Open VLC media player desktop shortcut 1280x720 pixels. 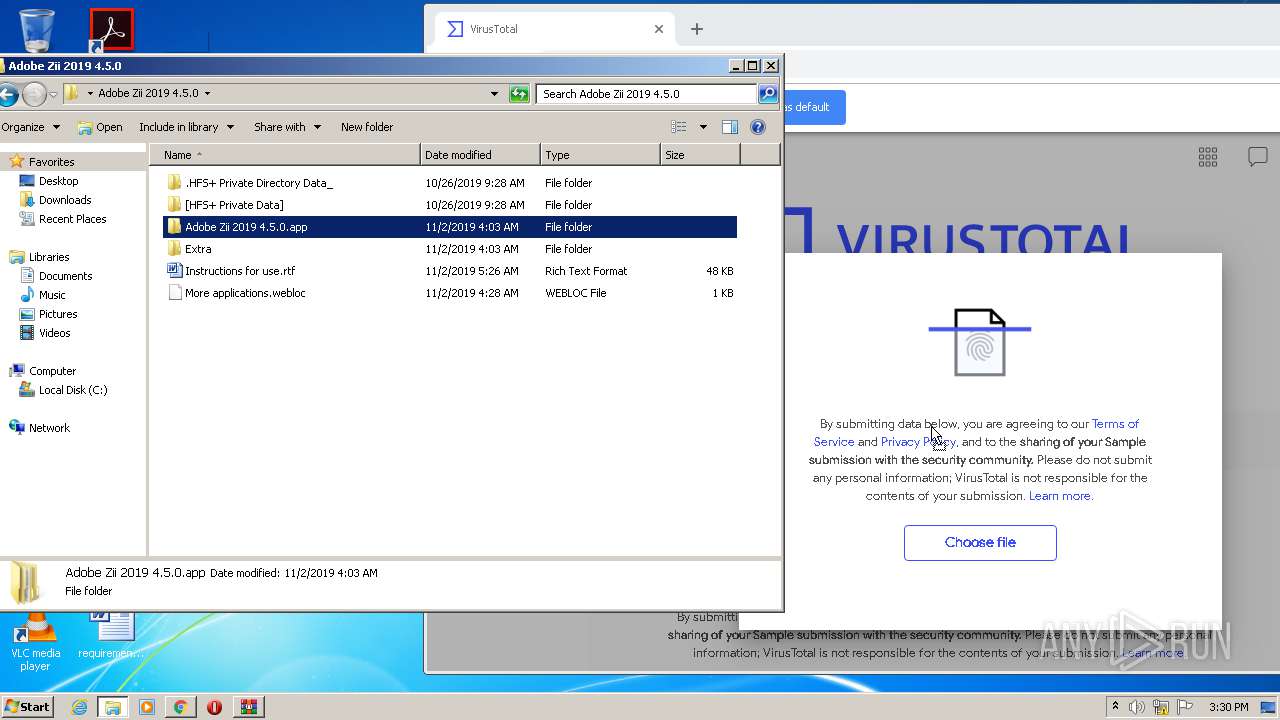pyautogui.click(x=35, y=643)
